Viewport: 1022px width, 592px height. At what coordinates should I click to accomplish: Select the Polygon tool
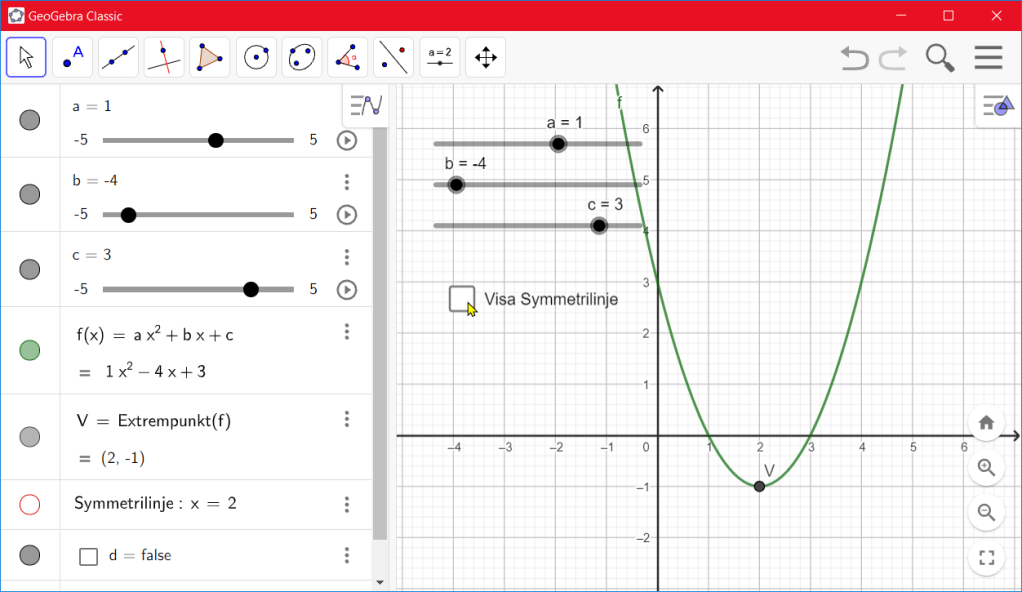click(210, 57)
